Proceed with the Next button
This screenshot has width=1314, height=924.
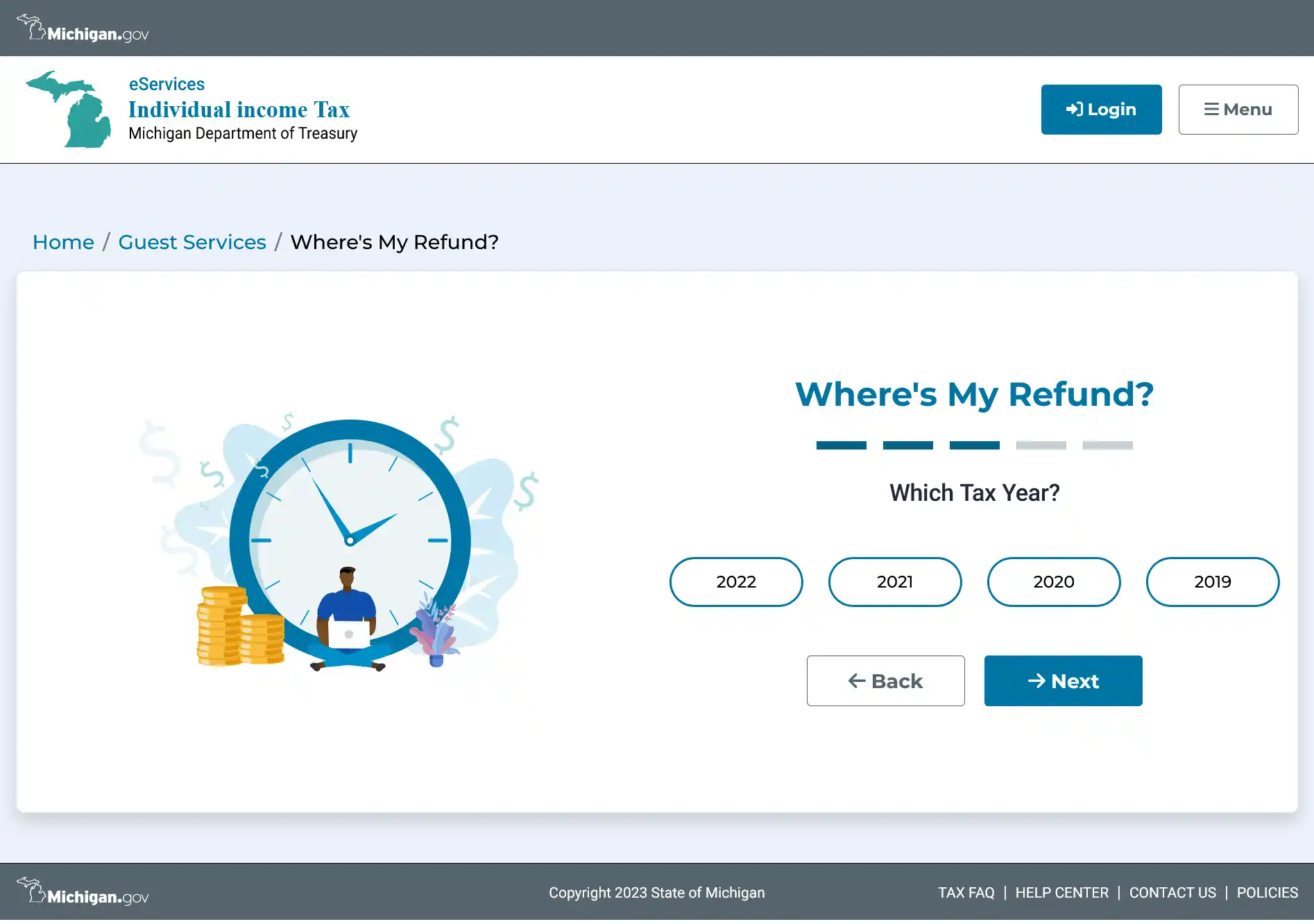[x=1063, y=681]
